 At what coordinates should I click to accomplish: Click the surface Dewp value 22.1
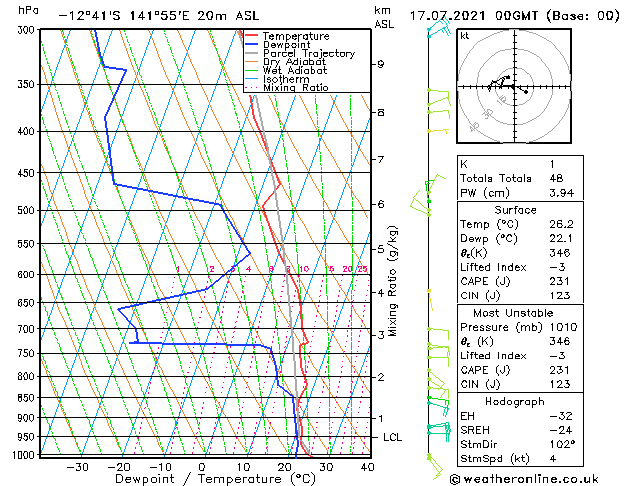561,239
